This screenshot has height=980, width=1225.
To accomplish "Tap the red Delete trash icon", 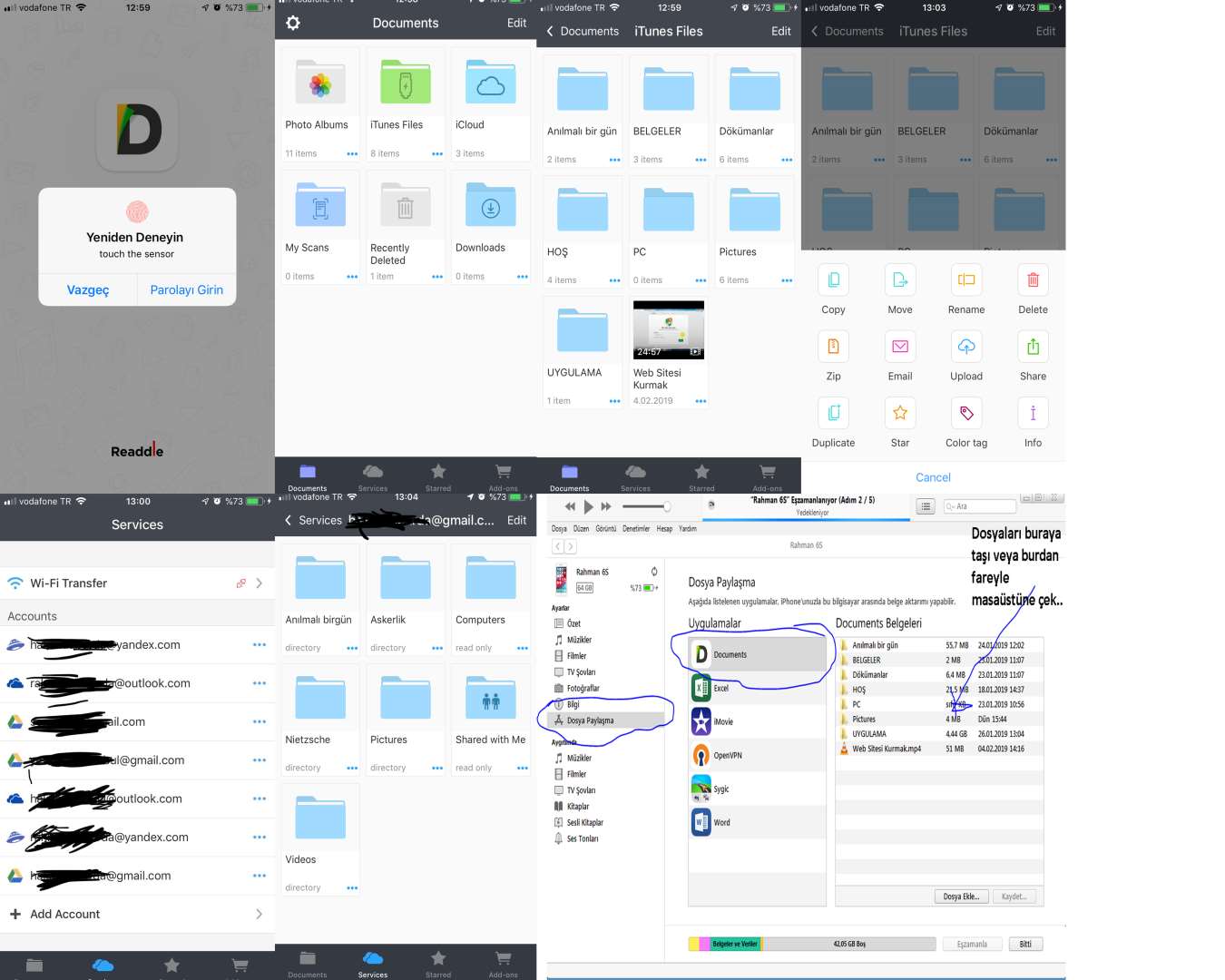I will click(x=1033, y=280).
